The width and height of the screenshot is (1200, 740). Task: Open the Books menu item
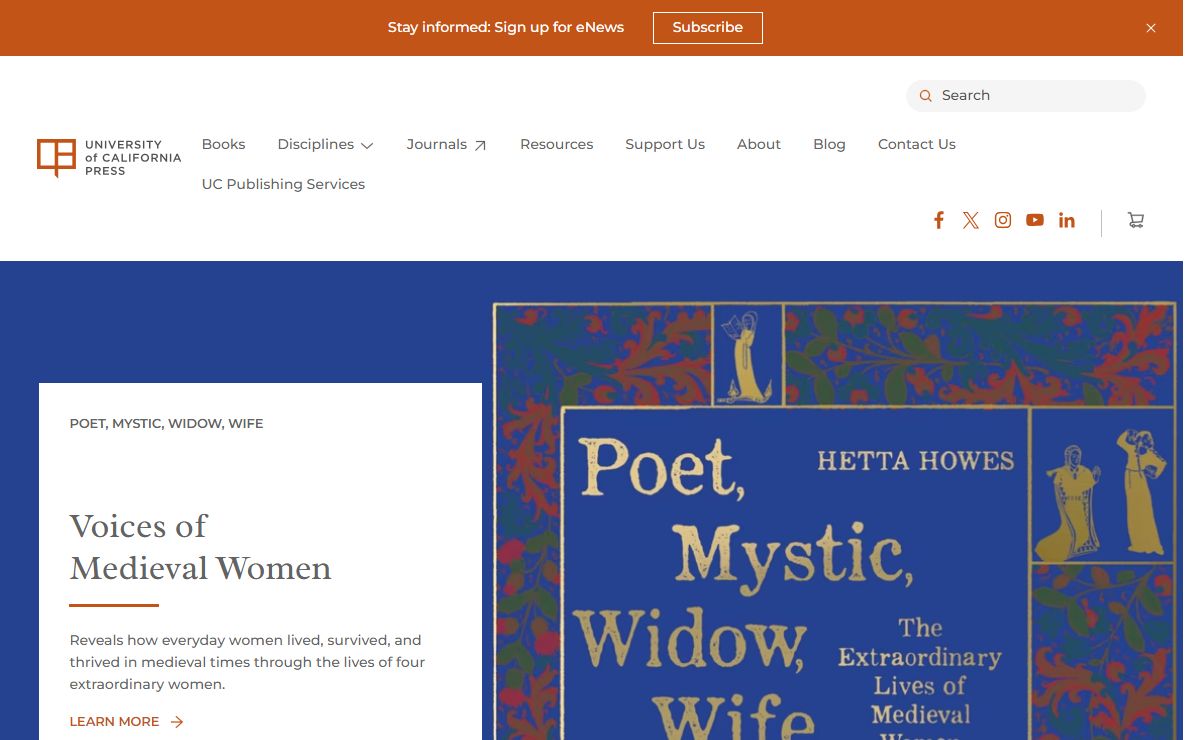(x=223, y=144)
